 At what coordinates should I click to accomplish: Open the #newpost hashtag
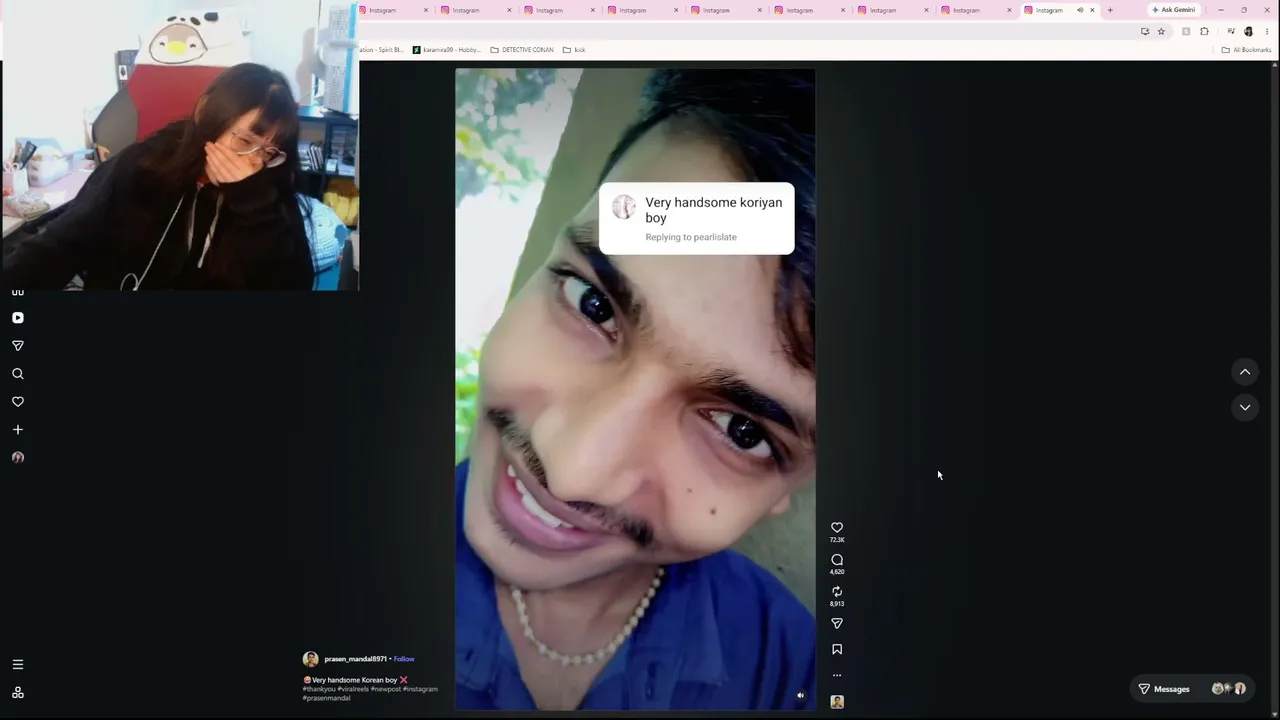(385, 689)
